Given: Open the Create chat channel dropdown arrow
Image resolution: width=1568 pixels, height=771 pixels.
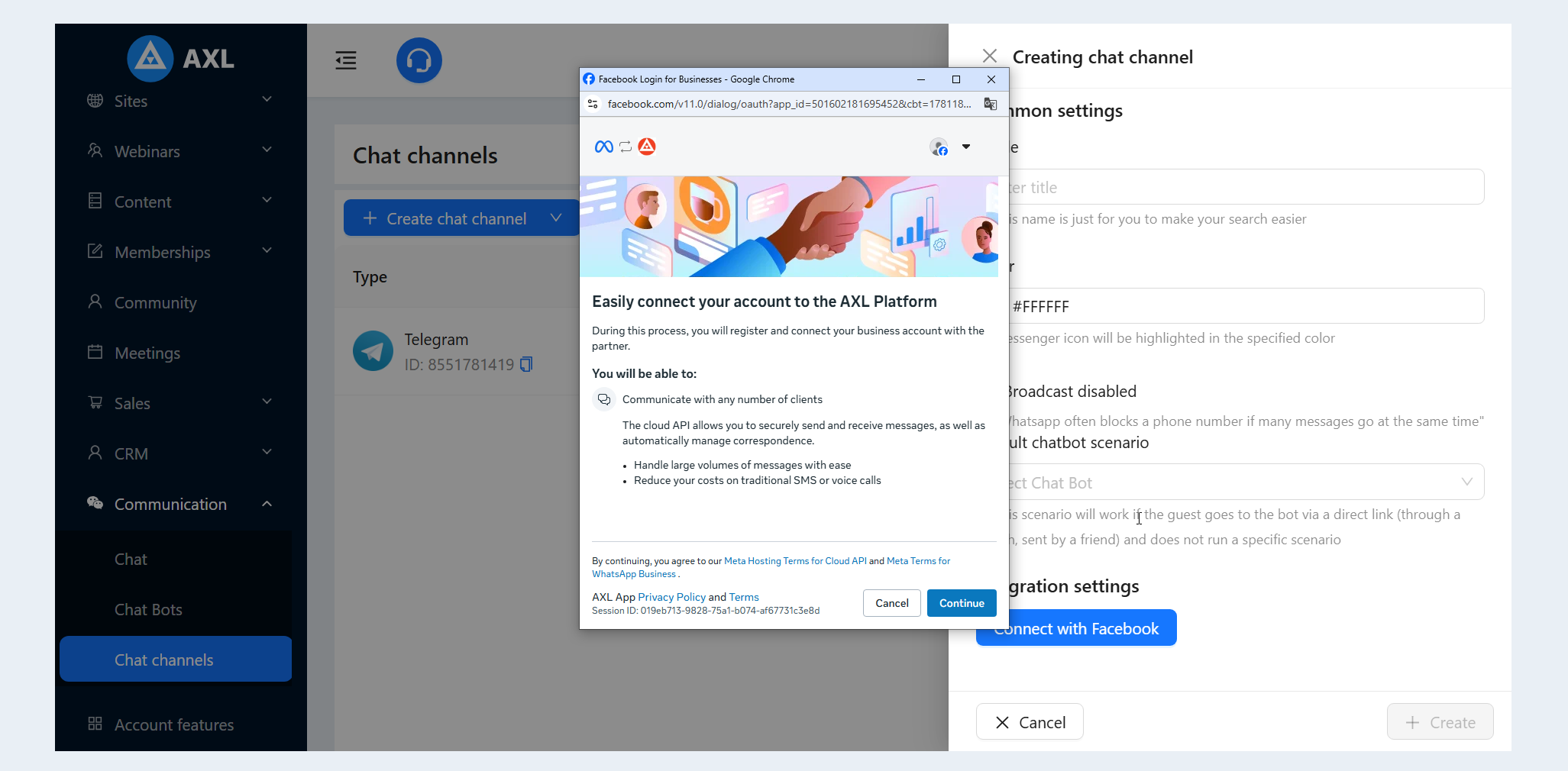Looking at the screenshot, I should 556,218.
